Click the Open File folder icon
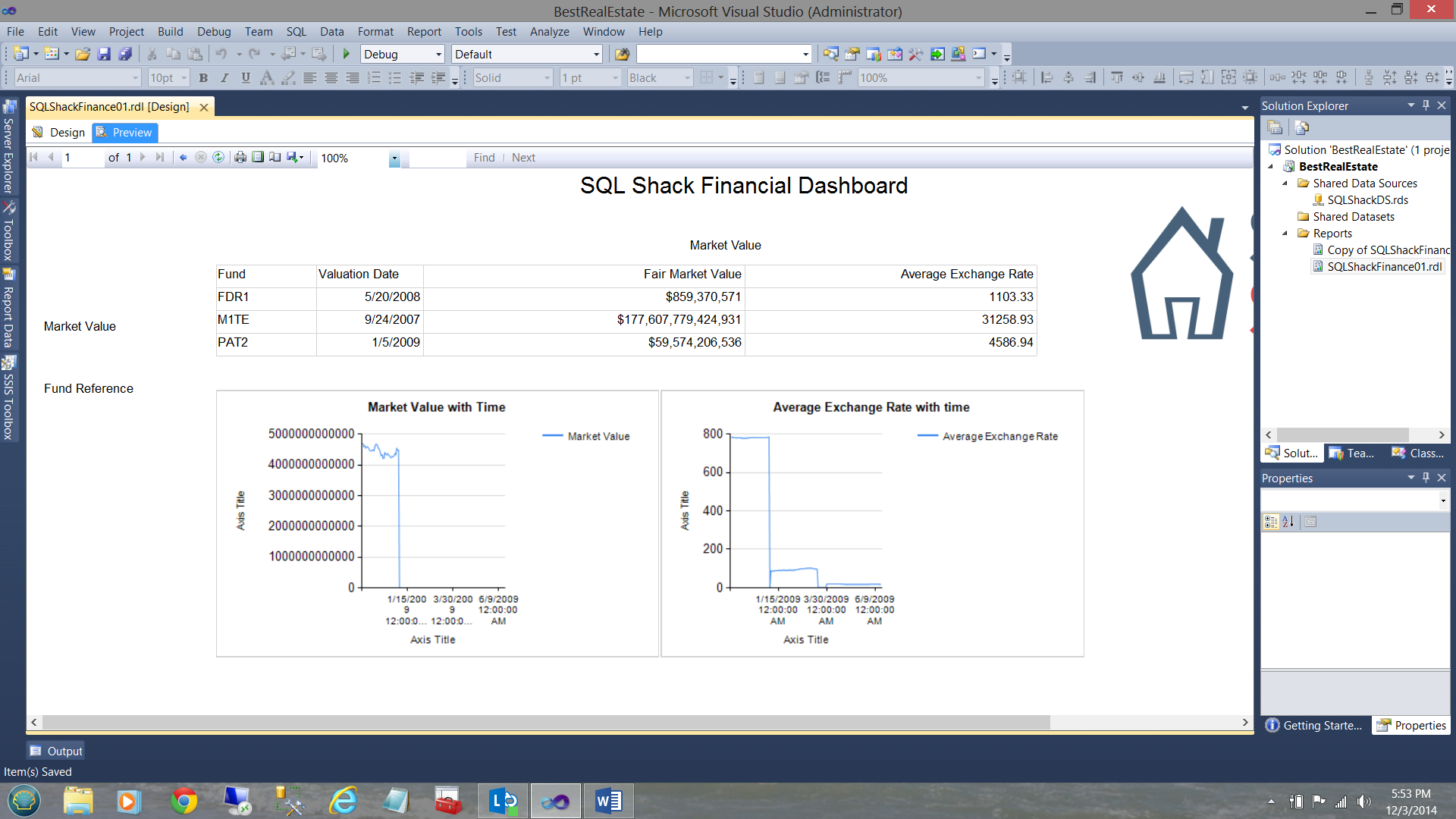1456x819 pixels. coord(83,54)
